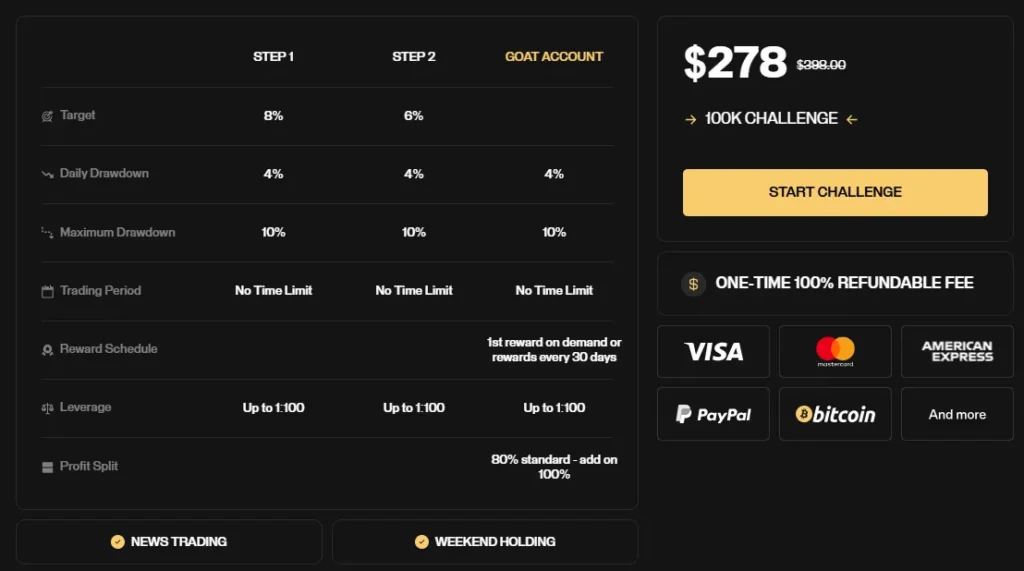
Task: Click the Trading Period calendar icon
Action: click(47, 291)
